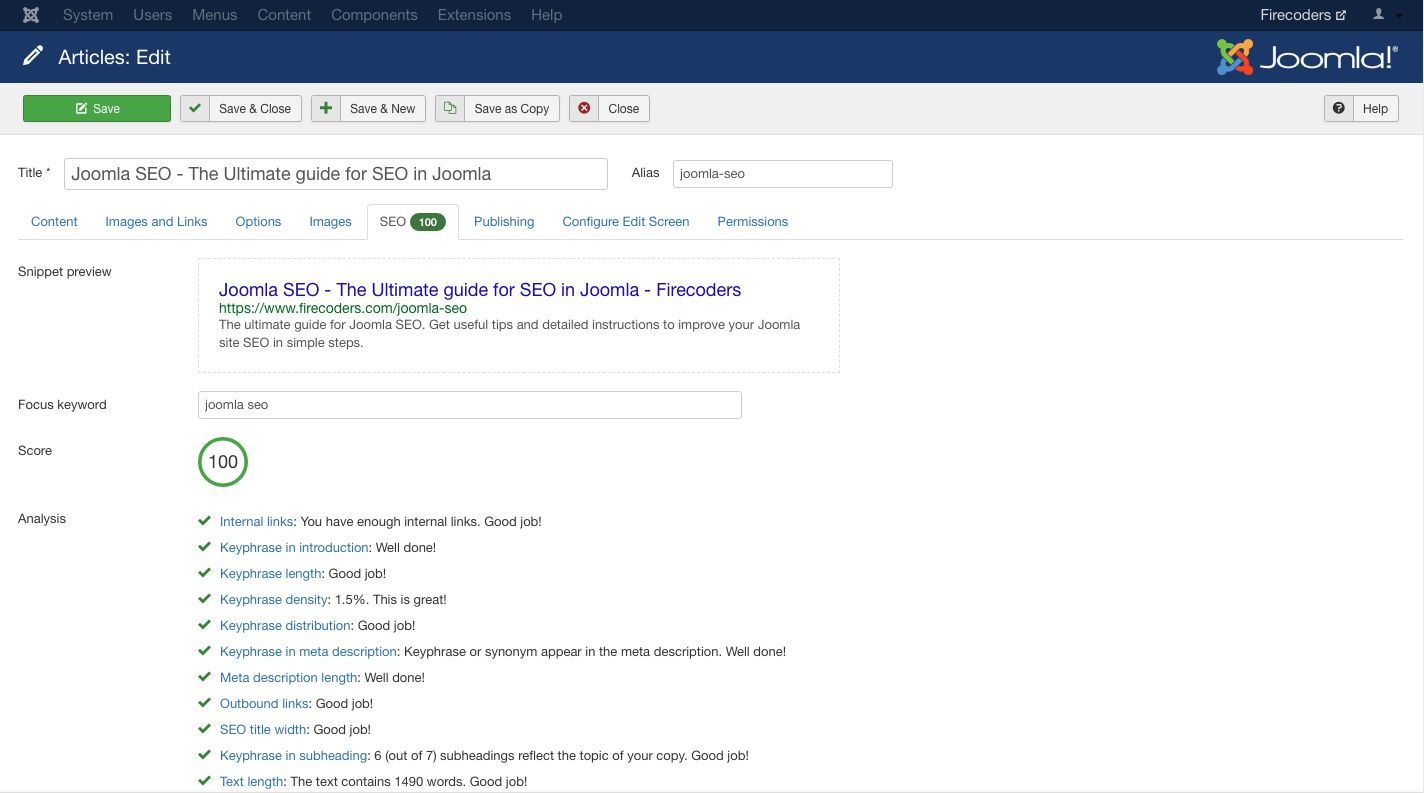
Task: Switch to the Images and Links tab
Action: coord(156,221)
